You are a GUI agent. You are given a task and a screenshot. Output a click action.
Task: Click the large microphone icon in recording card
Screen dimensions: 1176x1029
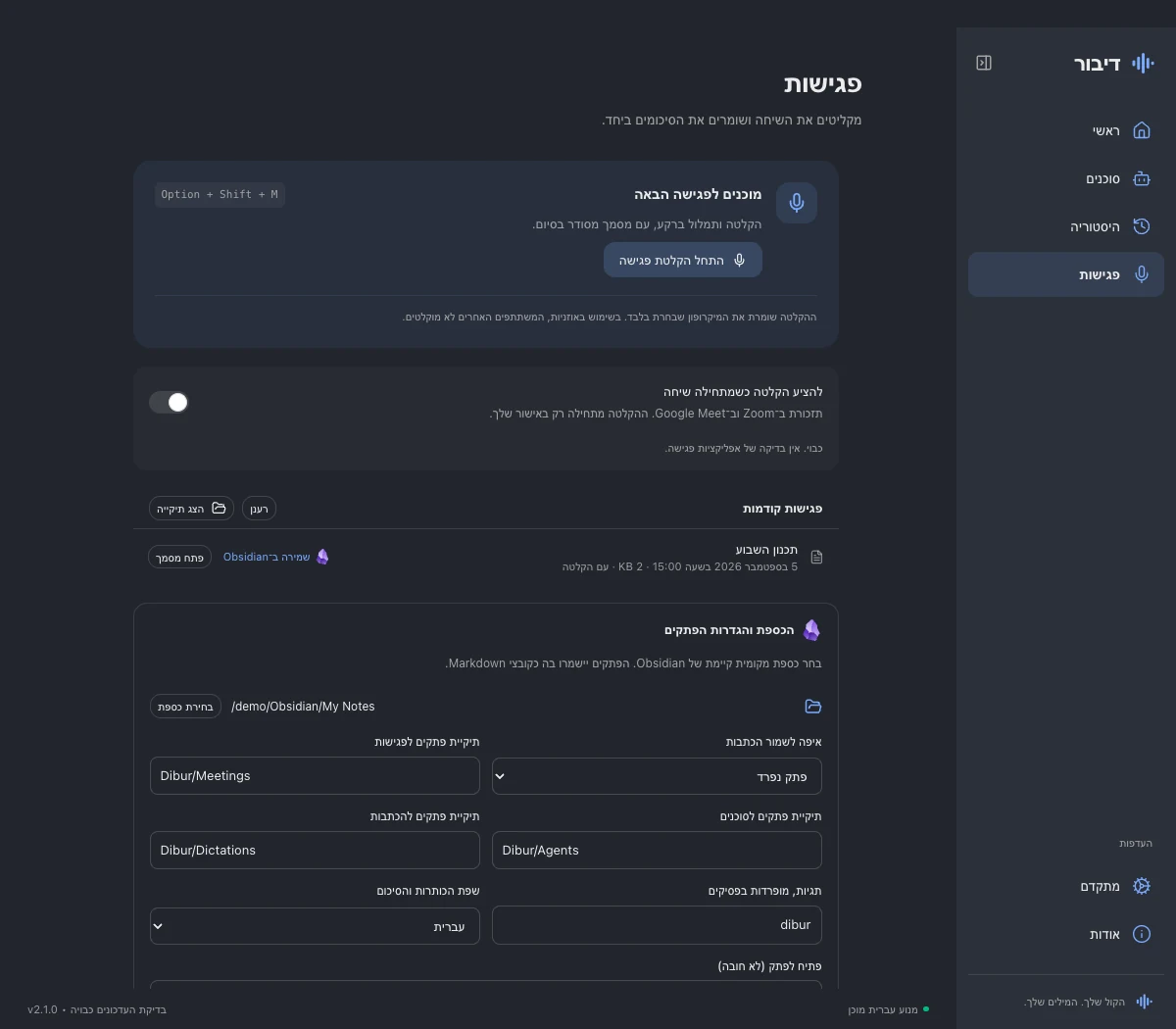tap(797, 203)
